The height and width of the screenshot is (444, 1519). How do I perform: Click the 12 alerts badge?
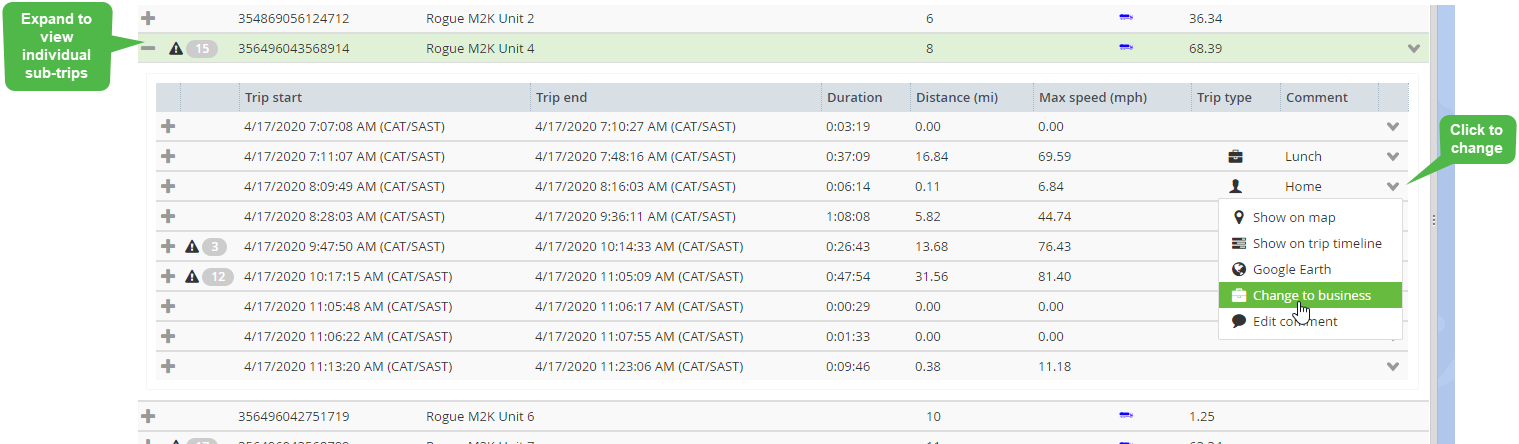pos(219,276)
